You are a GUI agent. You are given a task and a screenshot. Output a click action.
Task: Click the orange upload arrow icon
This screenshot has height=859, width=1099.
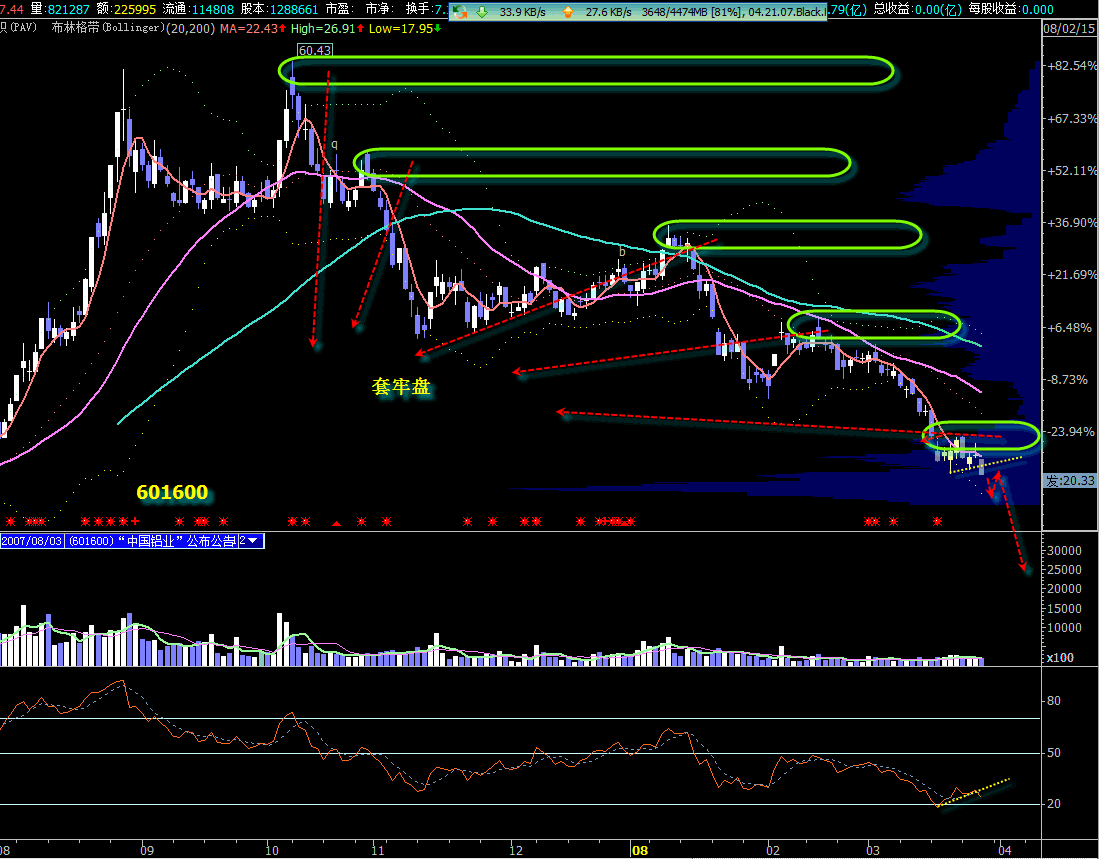click(568, 12)
